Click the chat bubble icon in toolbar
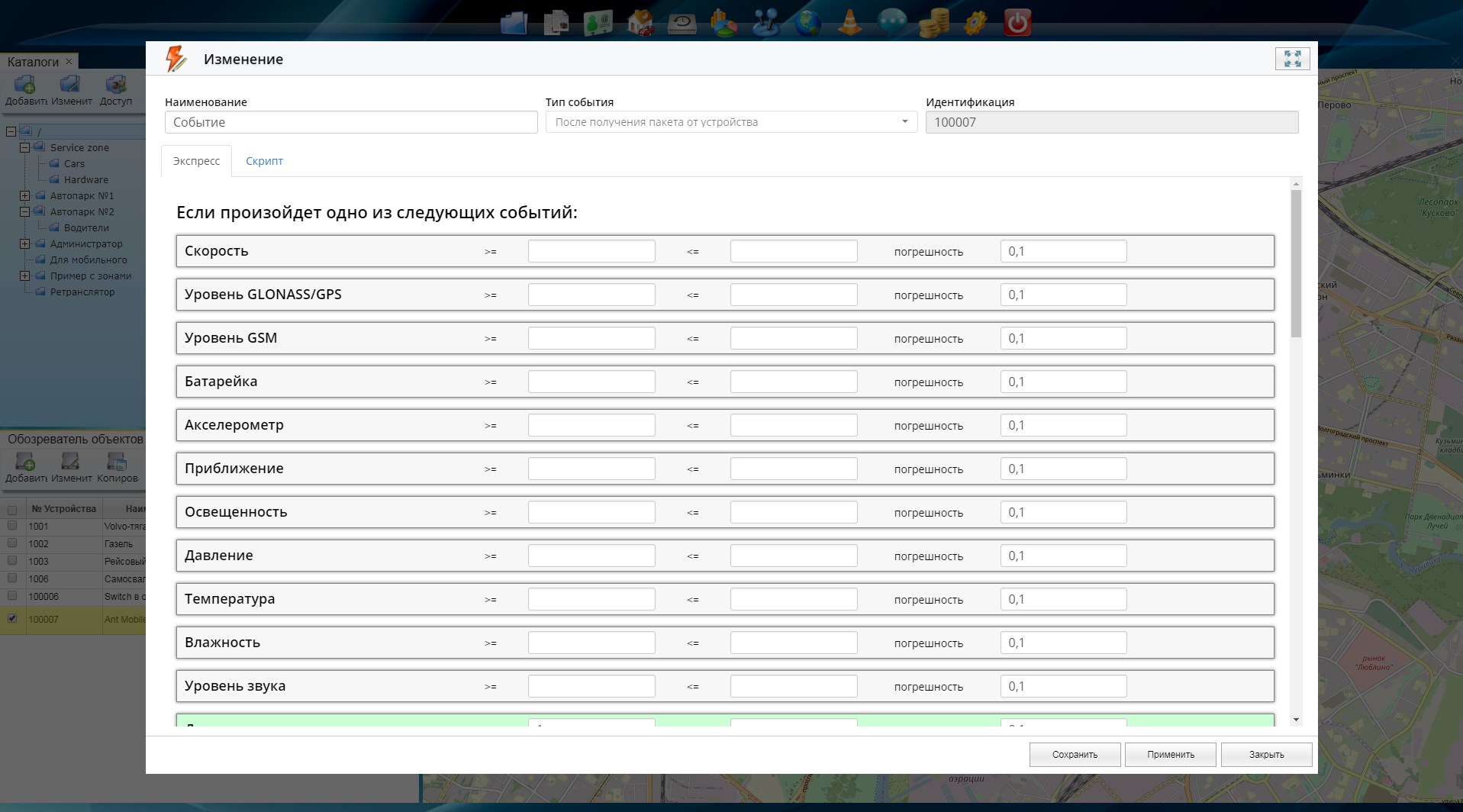This screenshot has width=1463, height=812. point(891,22)
